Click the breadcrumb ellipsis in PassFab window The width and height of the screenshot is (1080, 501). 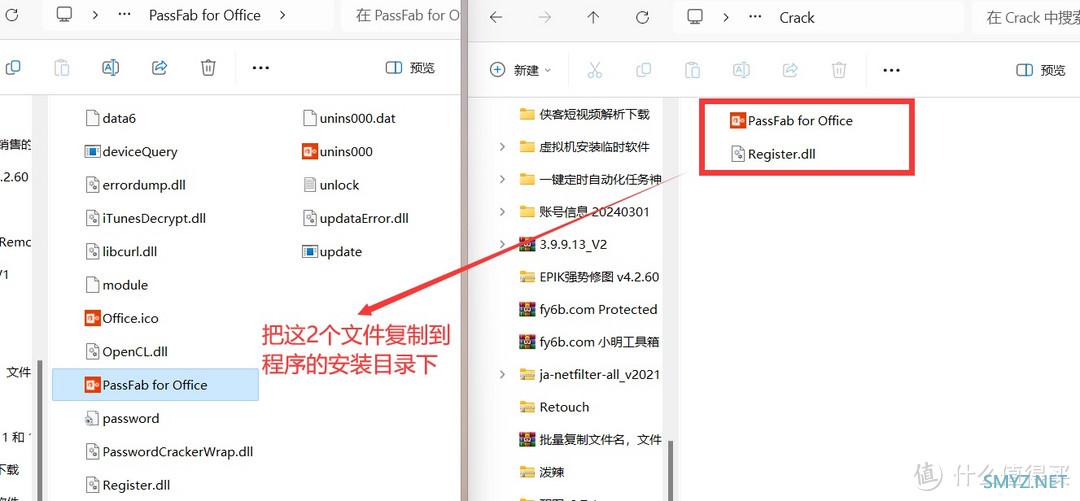[124, 15]
